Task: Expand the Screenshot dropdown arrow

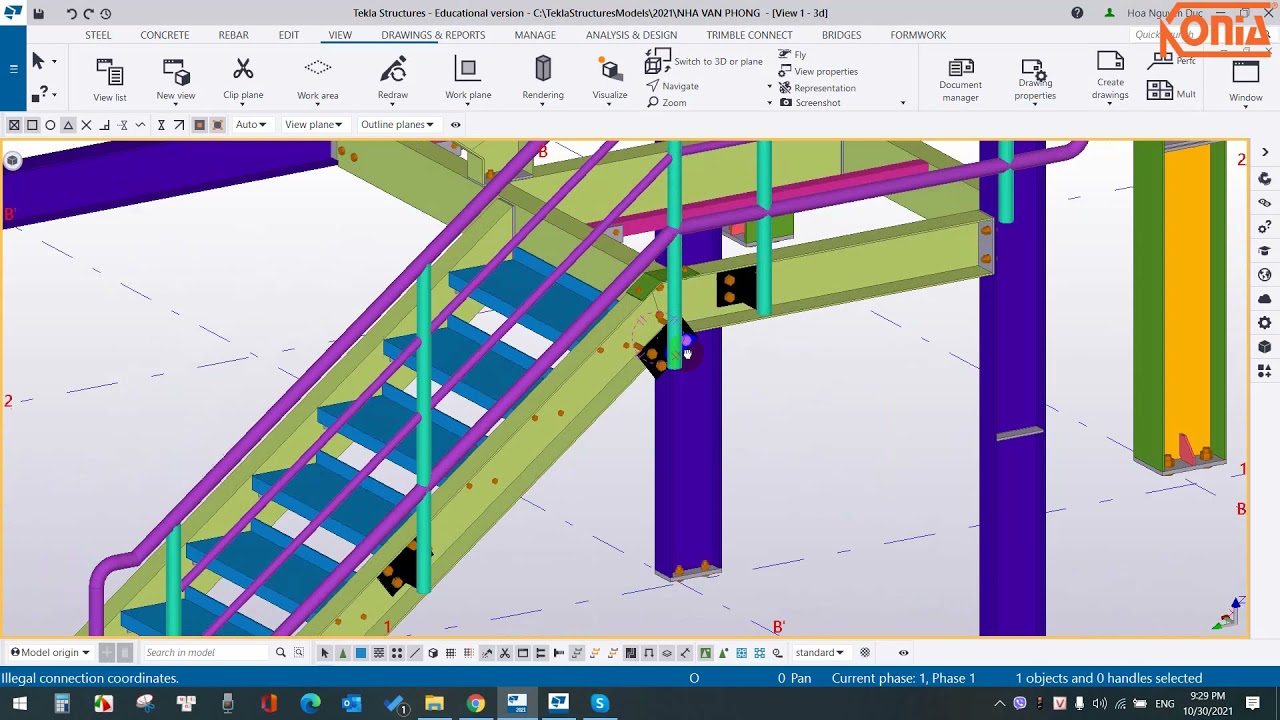Action: [903, 103]
